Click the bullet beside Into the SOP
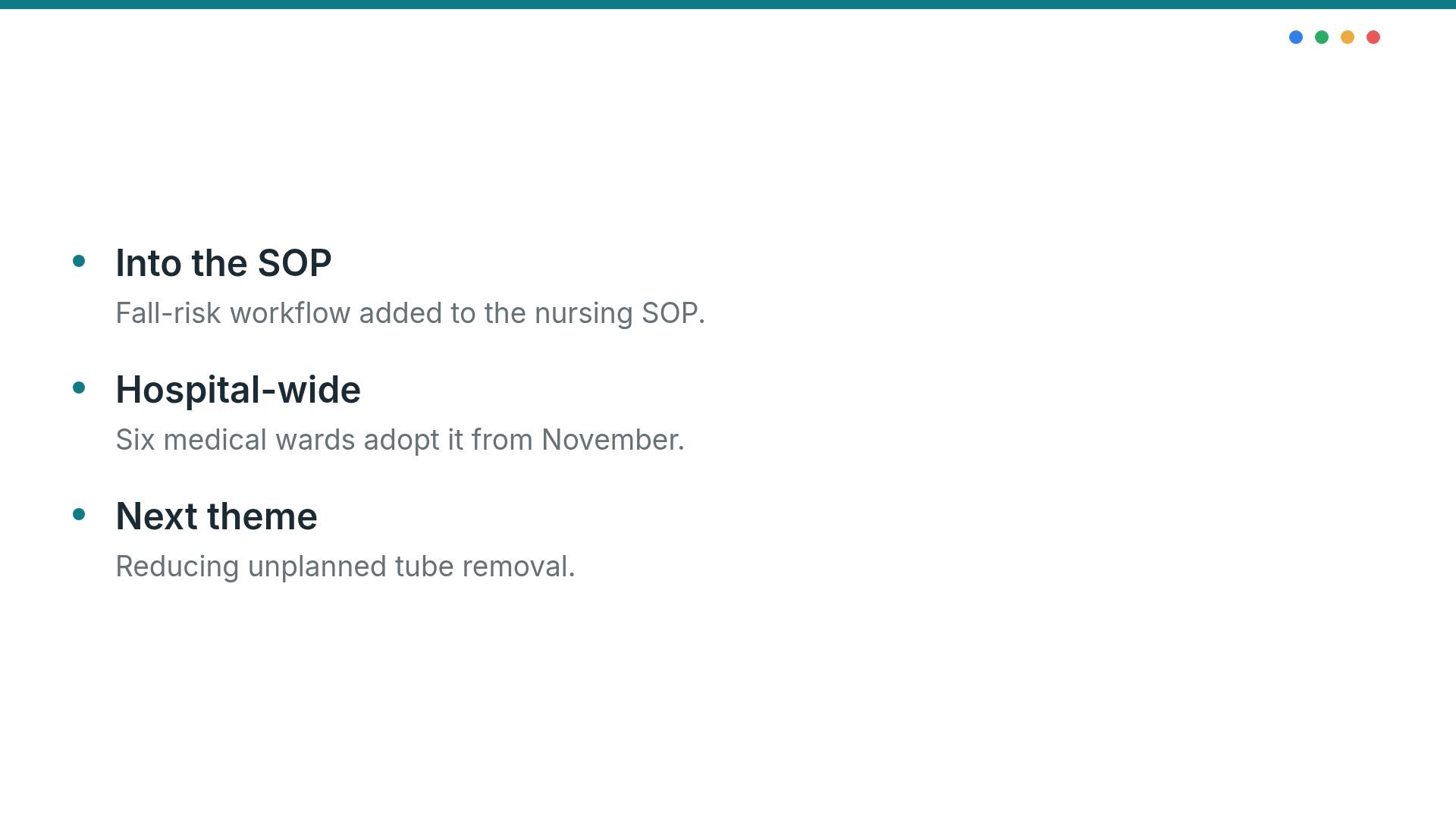Screen dimensions: 1456x819 (x=79, y=261)
